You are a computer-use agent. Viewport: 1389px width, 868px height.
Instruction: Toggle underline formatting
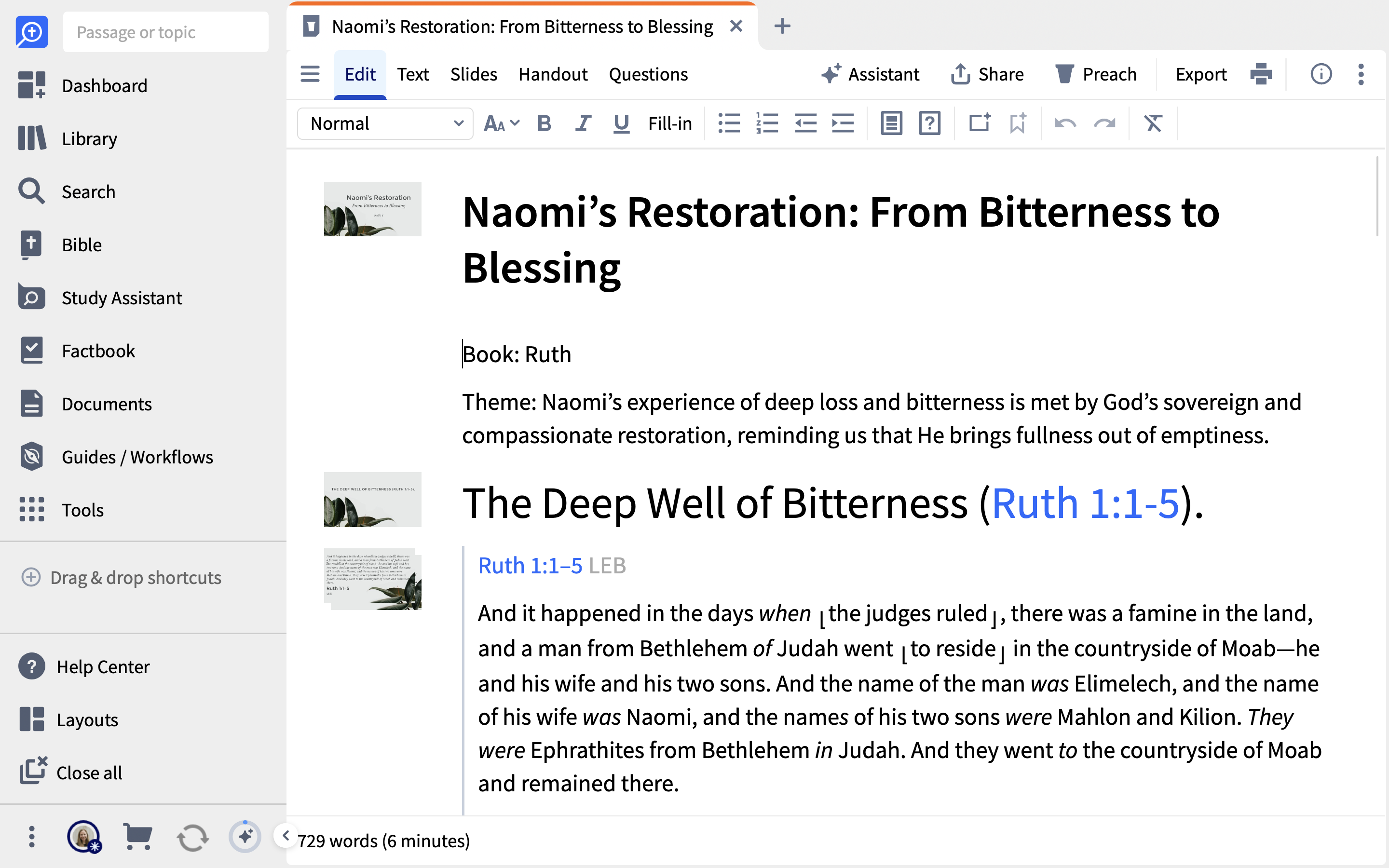(621, 123)
